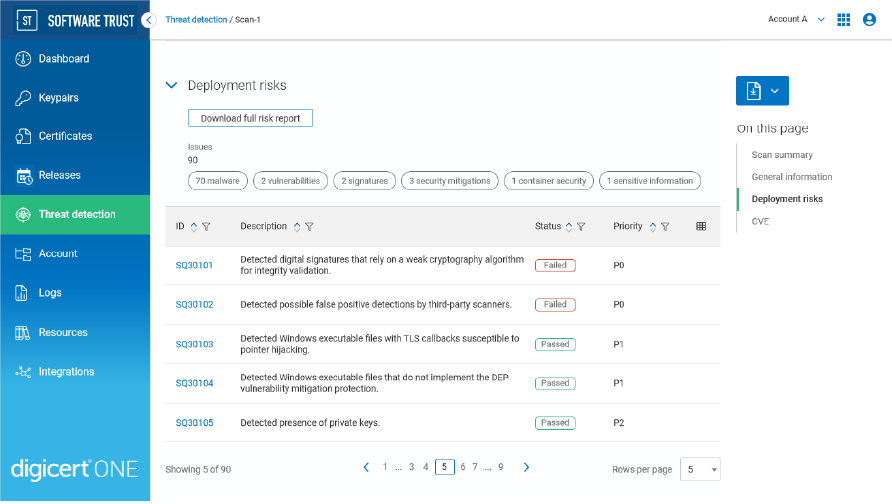Open issue SQ30103 link
Image resolution: width=892 pixels, height=504 pixels.
tap(195, 345)
